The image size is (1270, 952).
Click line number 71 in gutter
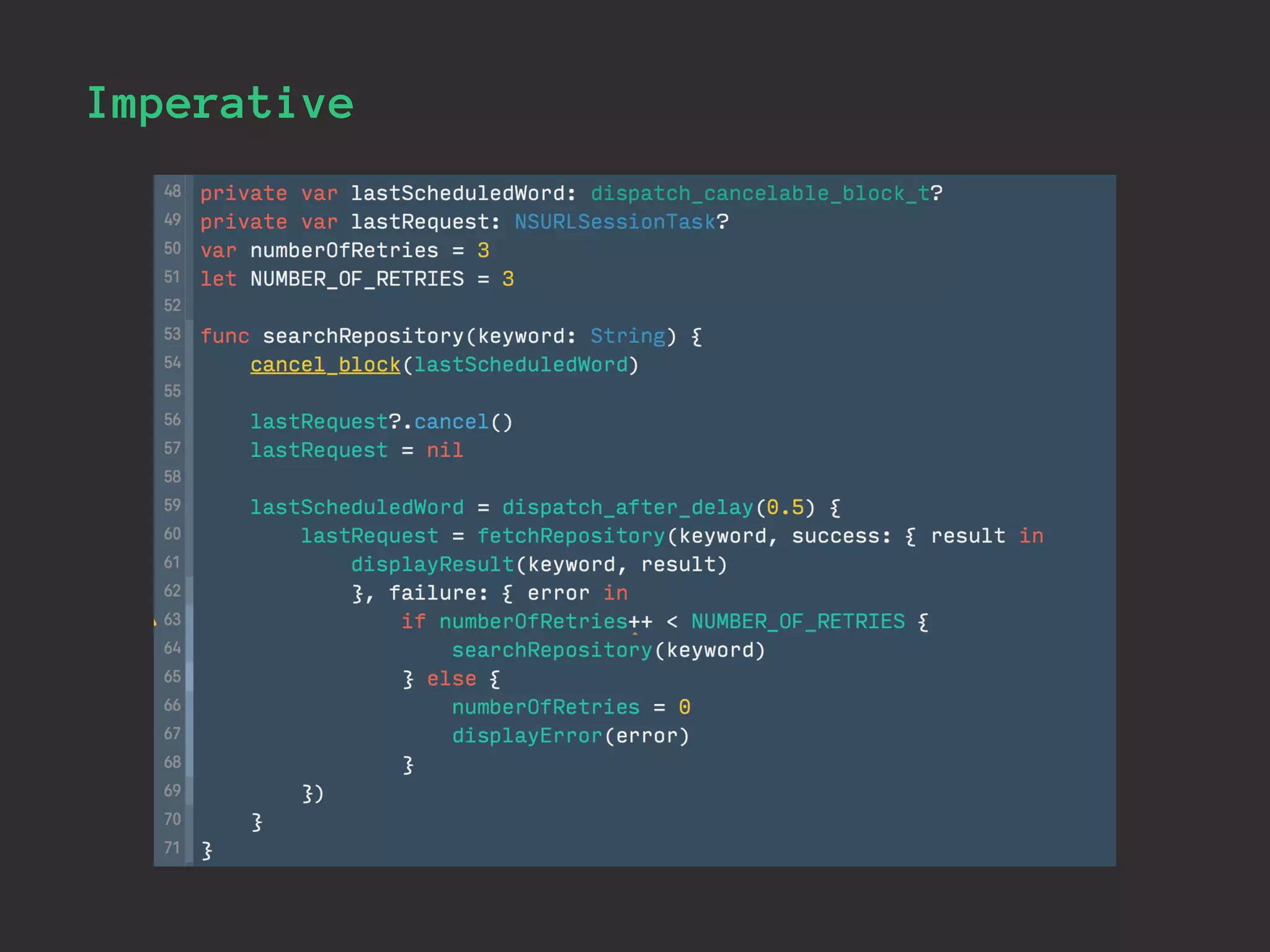click(x=172, y=848)
